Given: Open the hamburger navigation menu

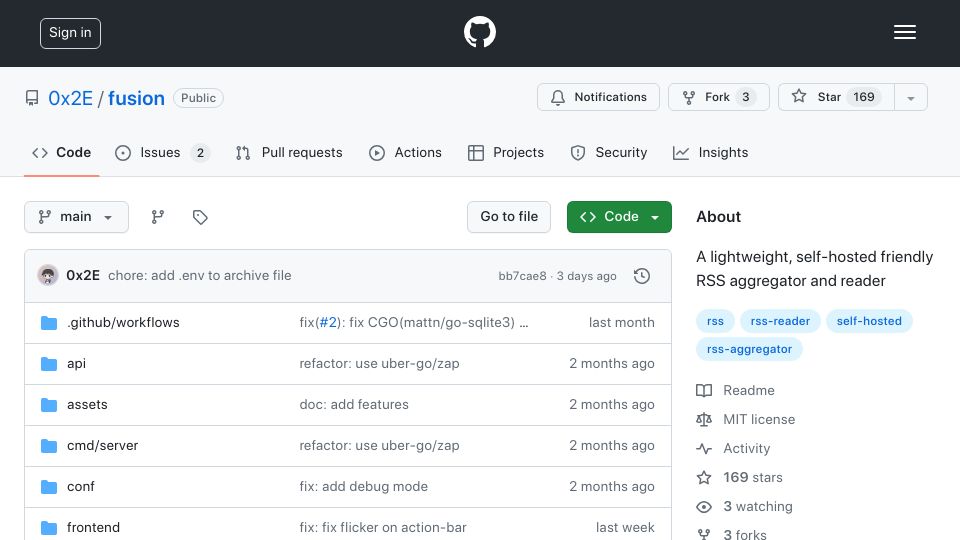Looking at the screenshot, I should click(904, 32).
